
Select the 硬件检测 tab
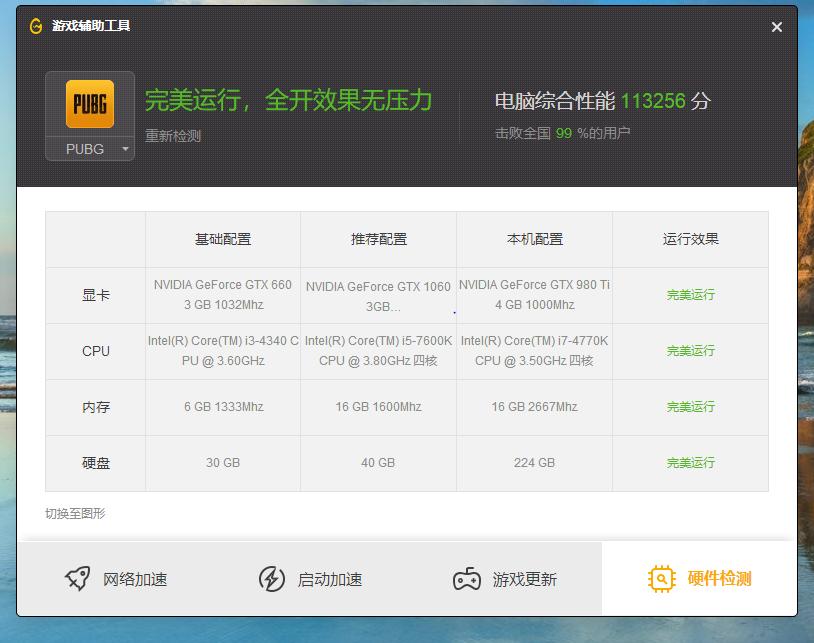pos(699,579)
